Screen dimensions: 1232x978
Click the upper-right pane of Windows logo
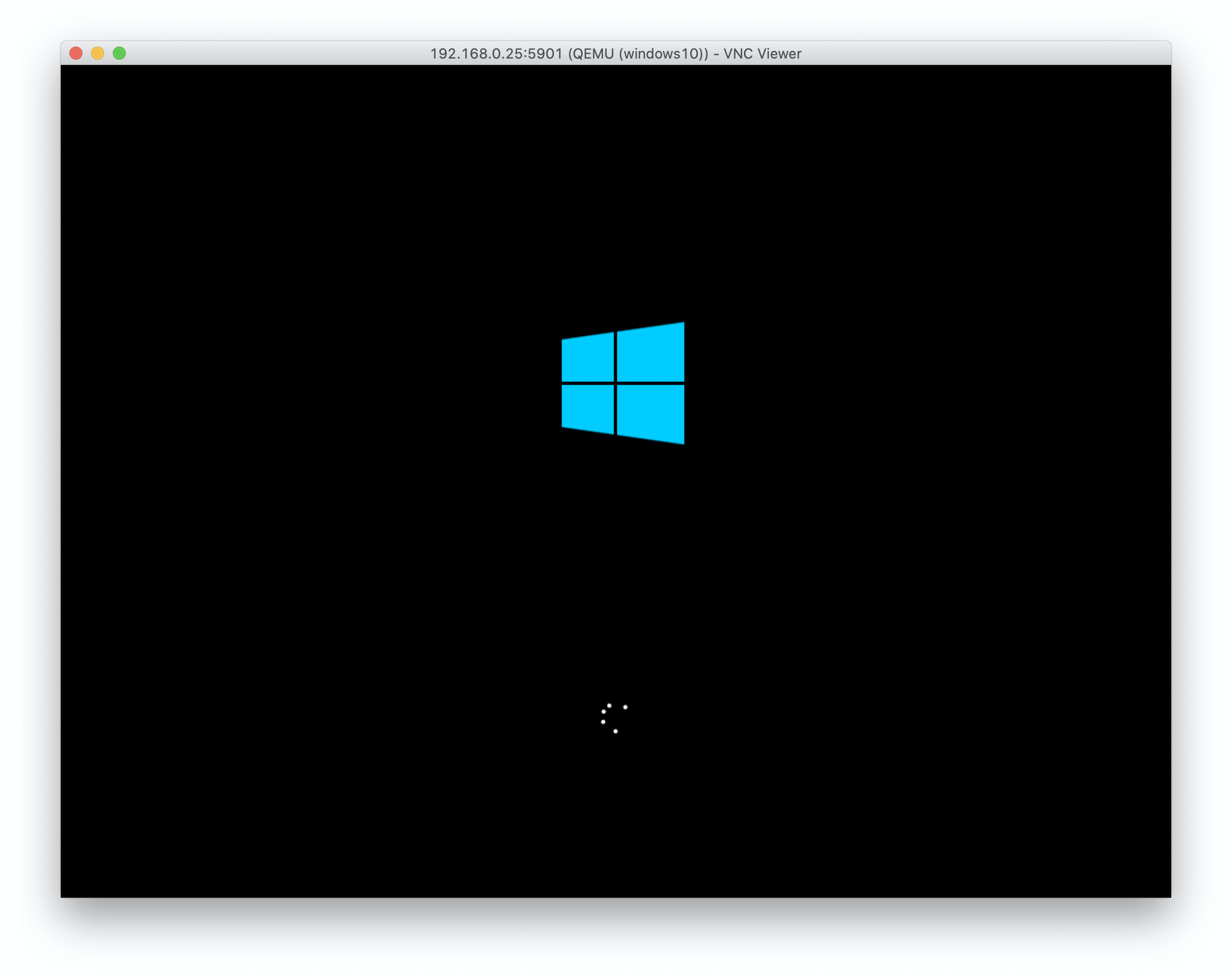click(x=650, y=353)
